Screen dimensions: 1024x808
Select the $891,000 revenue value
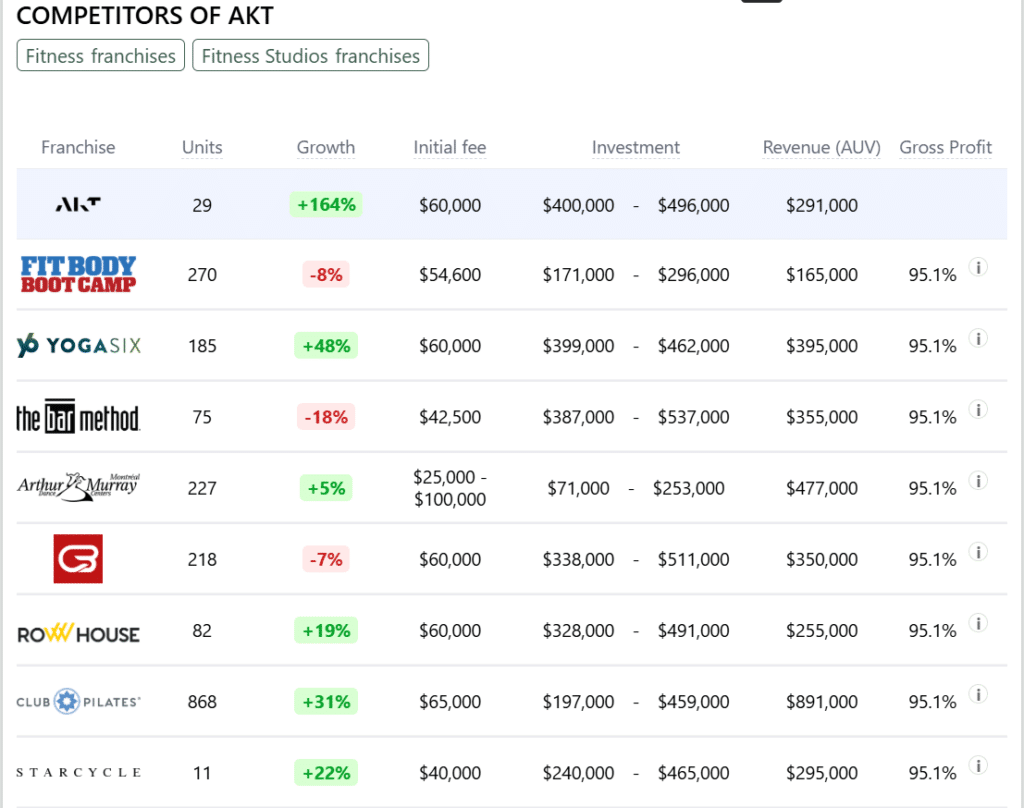(822, 702)
